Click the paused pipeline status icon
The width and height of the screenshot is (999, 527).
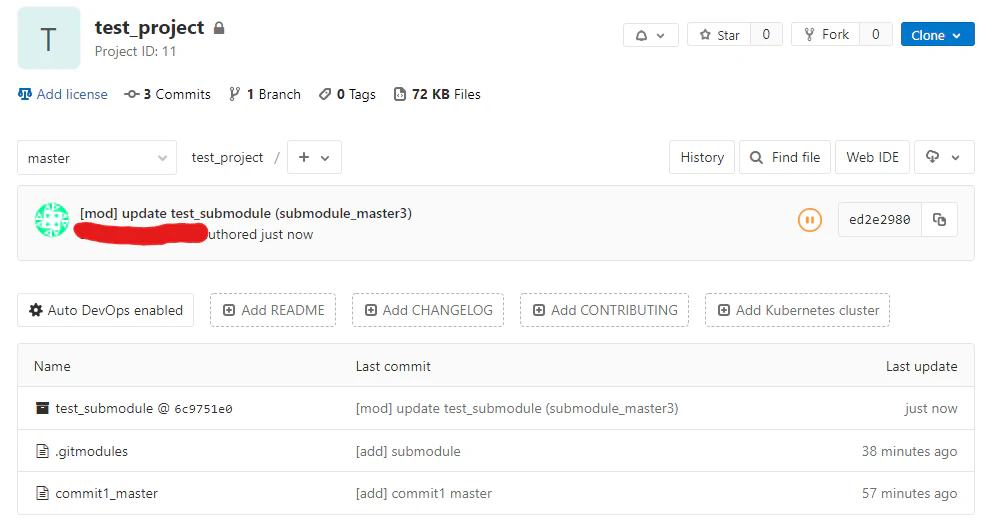point(810,220)
